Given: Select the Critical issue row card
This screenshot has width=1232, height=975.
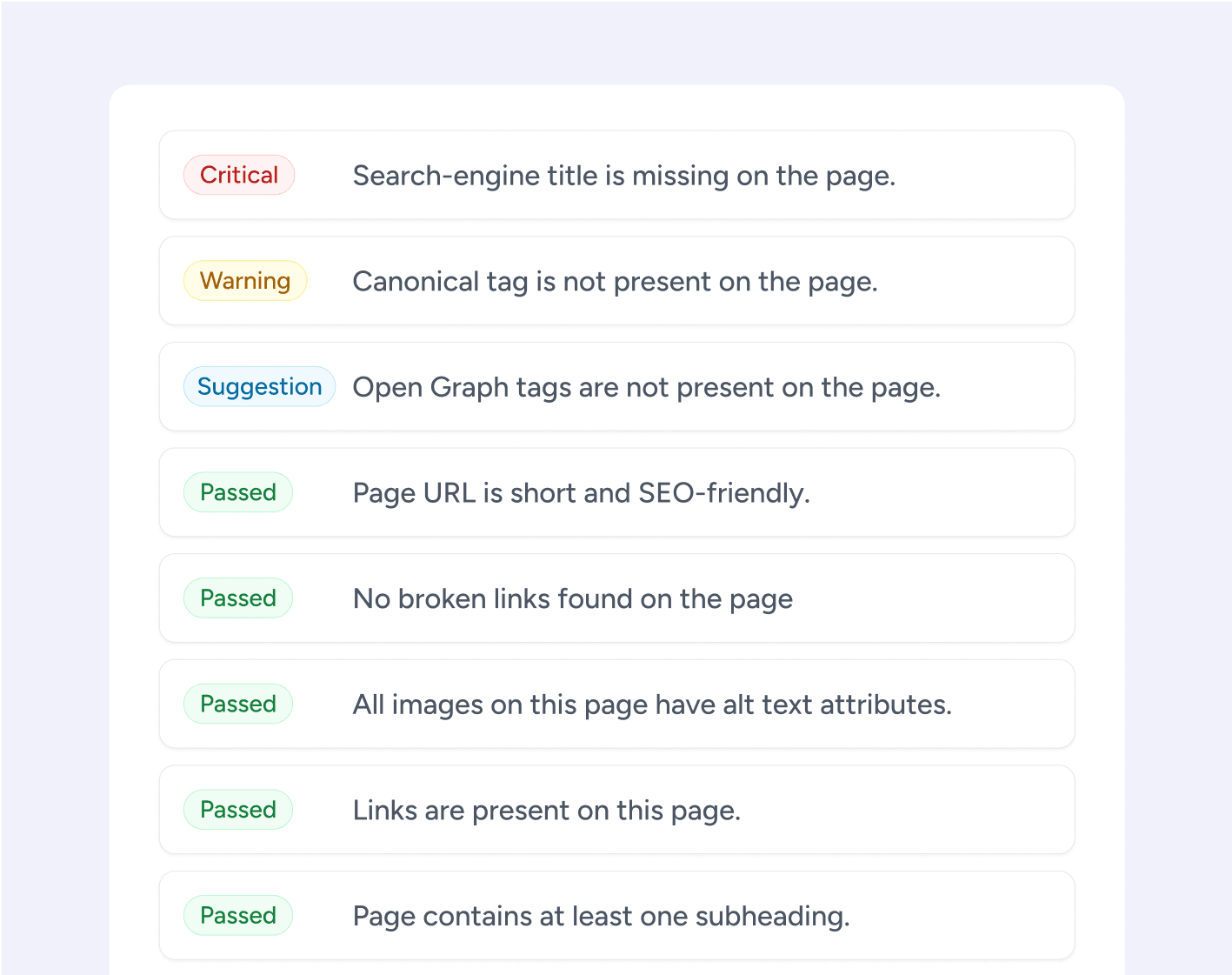Looking at the screenshot, I should (982, 175).
